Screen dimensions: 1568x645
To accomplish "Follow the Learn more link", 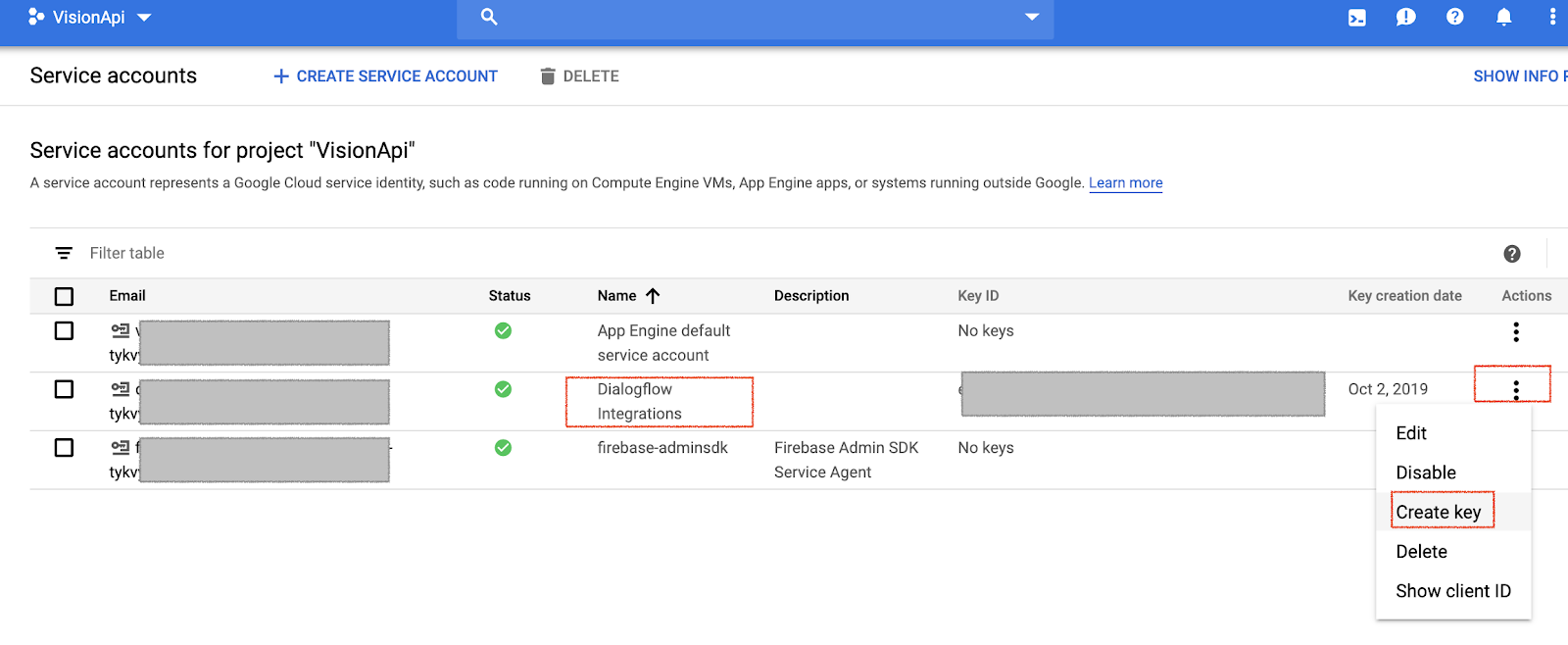I will click(x=1125, y=183).
